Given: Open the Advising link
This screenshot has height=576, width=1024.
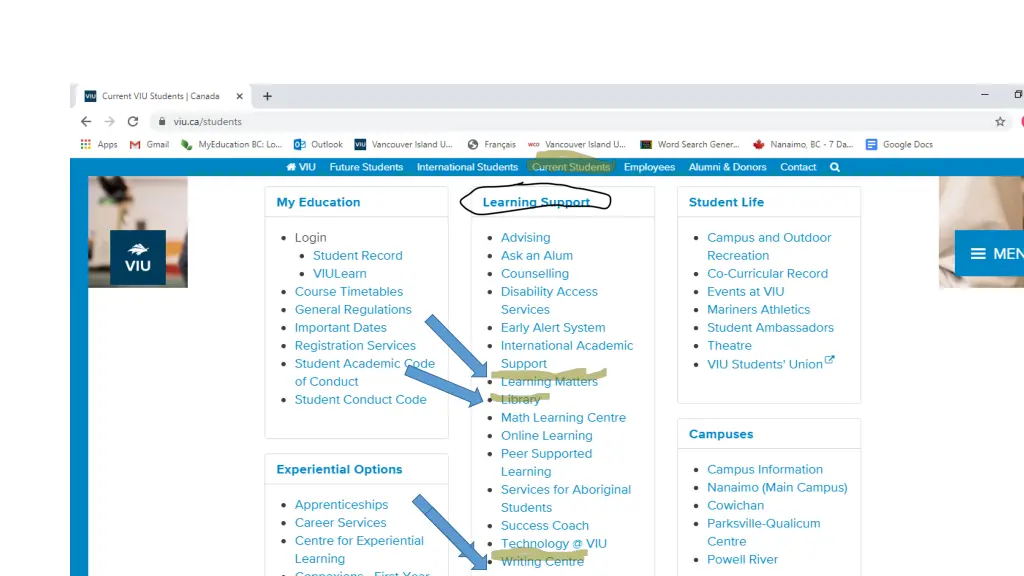Looking at the screenshot, I should [526, 238].
